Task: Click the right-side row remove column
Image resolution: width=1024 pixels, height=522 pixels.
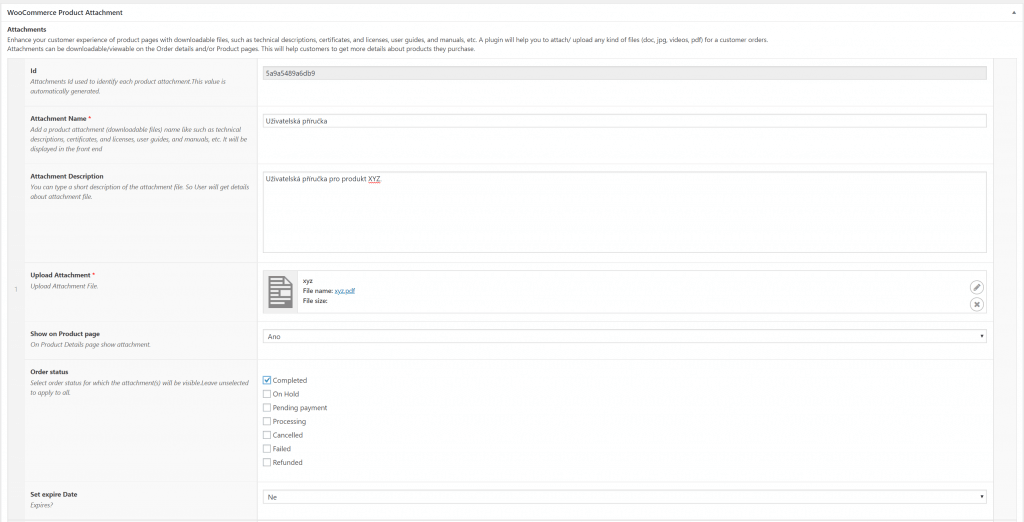Action: (x=1001, y=289)
